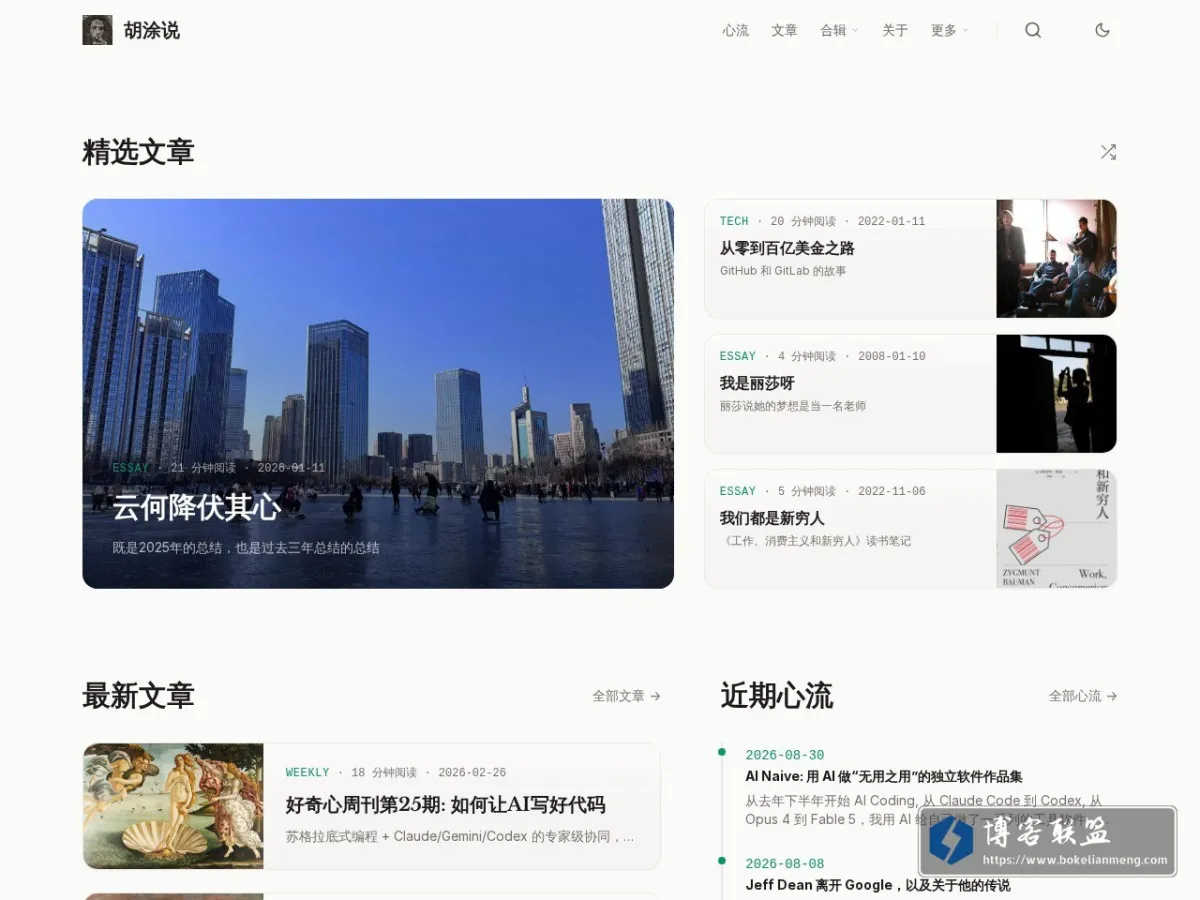Screen dimensions: 1200x900
Task: Click date 2026-08-08 in 近期心流
Action: 785,864
